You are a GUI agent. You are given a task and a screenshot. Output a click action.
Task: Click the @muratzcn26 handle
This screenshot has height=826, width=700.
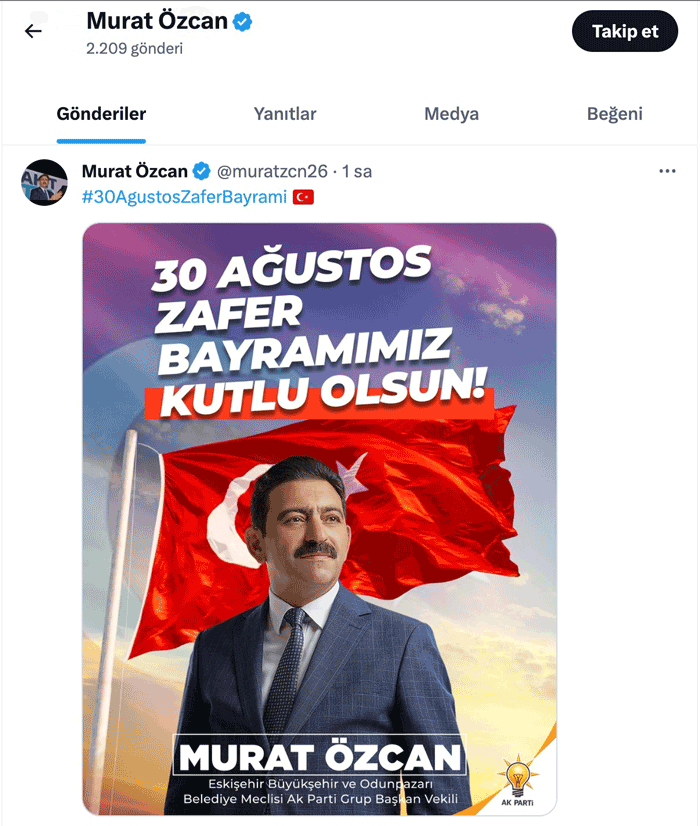(272, 171)
